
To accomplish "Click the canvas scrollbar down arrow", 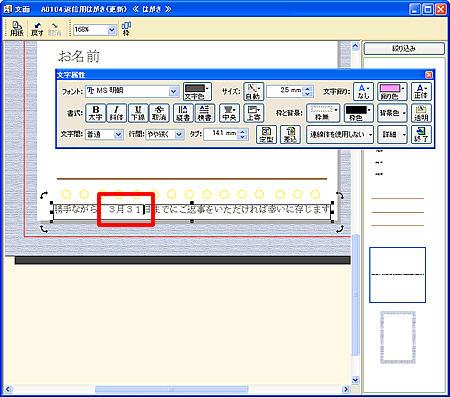I will point(355,380).
